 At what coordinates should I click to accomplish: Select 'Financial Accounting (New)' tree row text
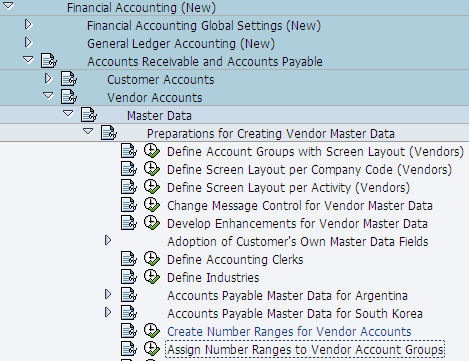pyautogui.click(x=141, y=8)
